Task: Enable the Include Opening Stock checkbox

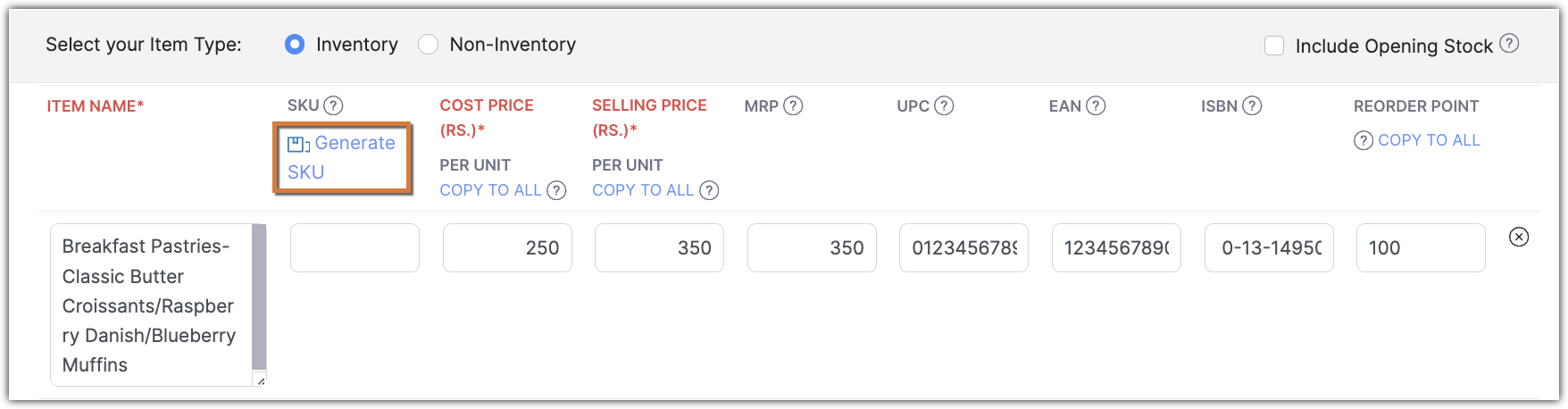Action: 1274,46
